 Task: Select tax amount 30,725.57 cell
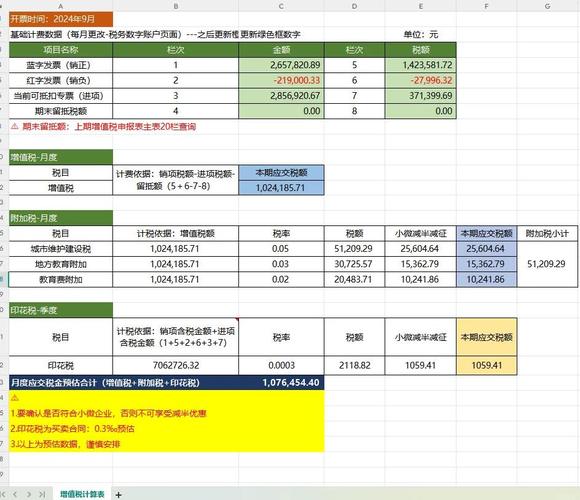(354, 264)
